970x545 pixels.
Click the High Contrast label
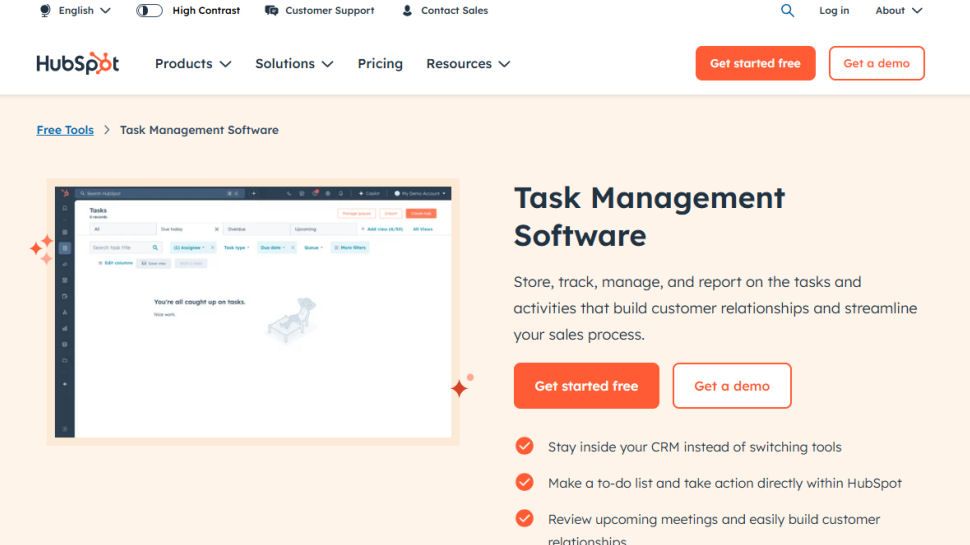pyautogui.click(x=206, y=11)
